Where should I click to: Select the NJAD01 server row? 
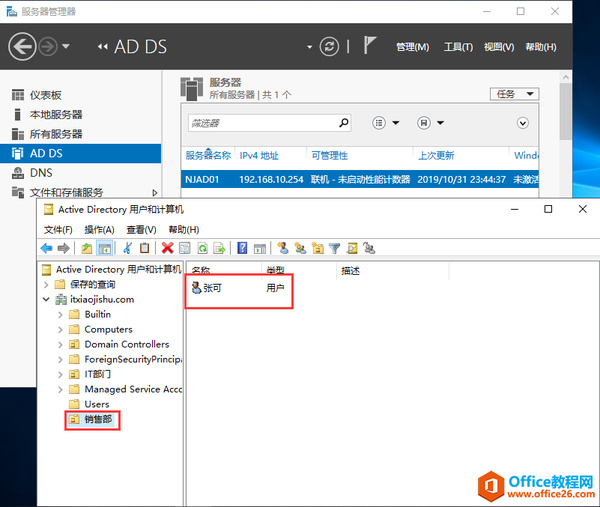point(360,179)
